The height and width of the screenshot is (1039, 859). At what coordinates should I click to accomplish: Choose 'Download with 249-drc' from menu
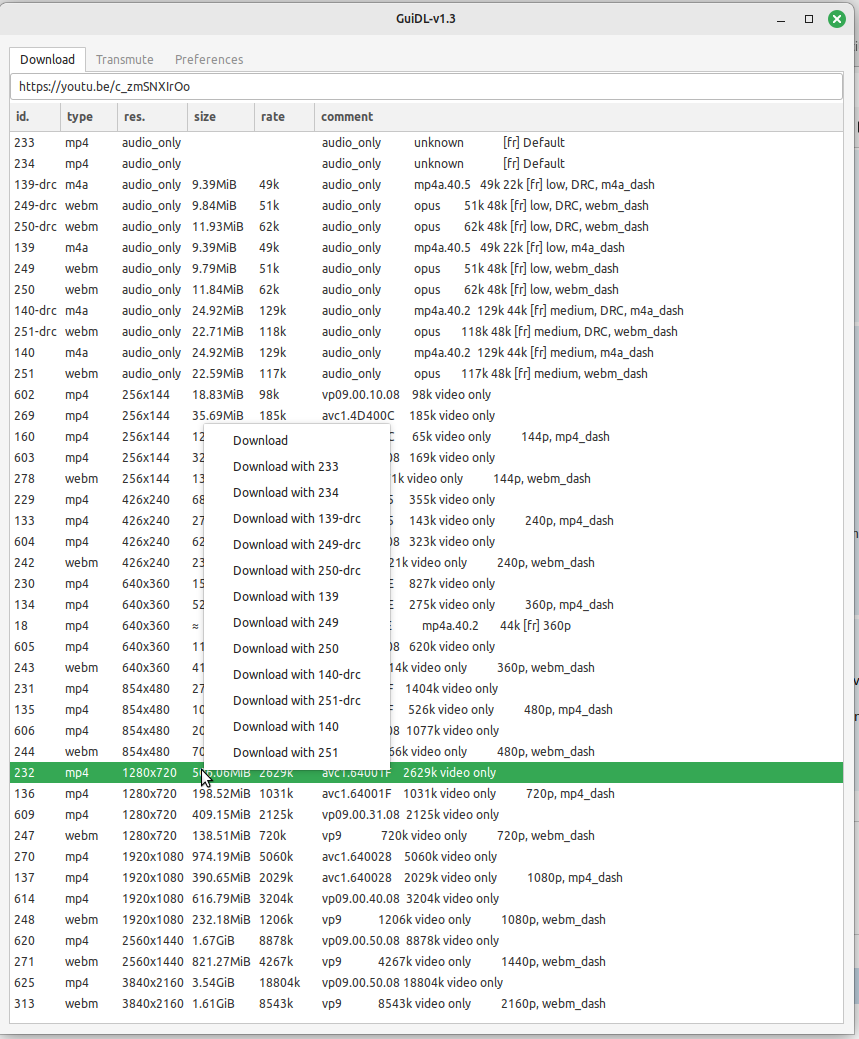click(x=296, y=544)
